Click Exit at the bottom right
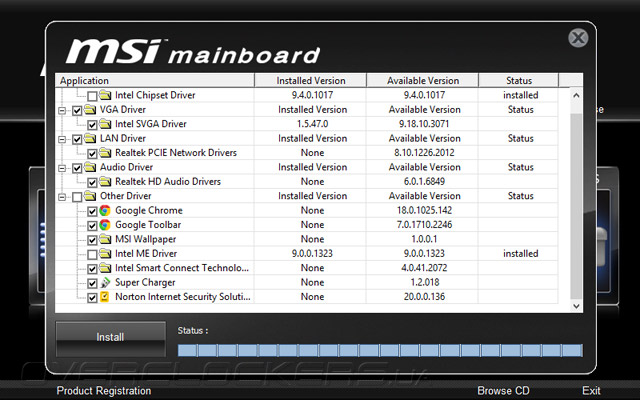This screenshot has width=640, height=400. [x=591, y=391]
